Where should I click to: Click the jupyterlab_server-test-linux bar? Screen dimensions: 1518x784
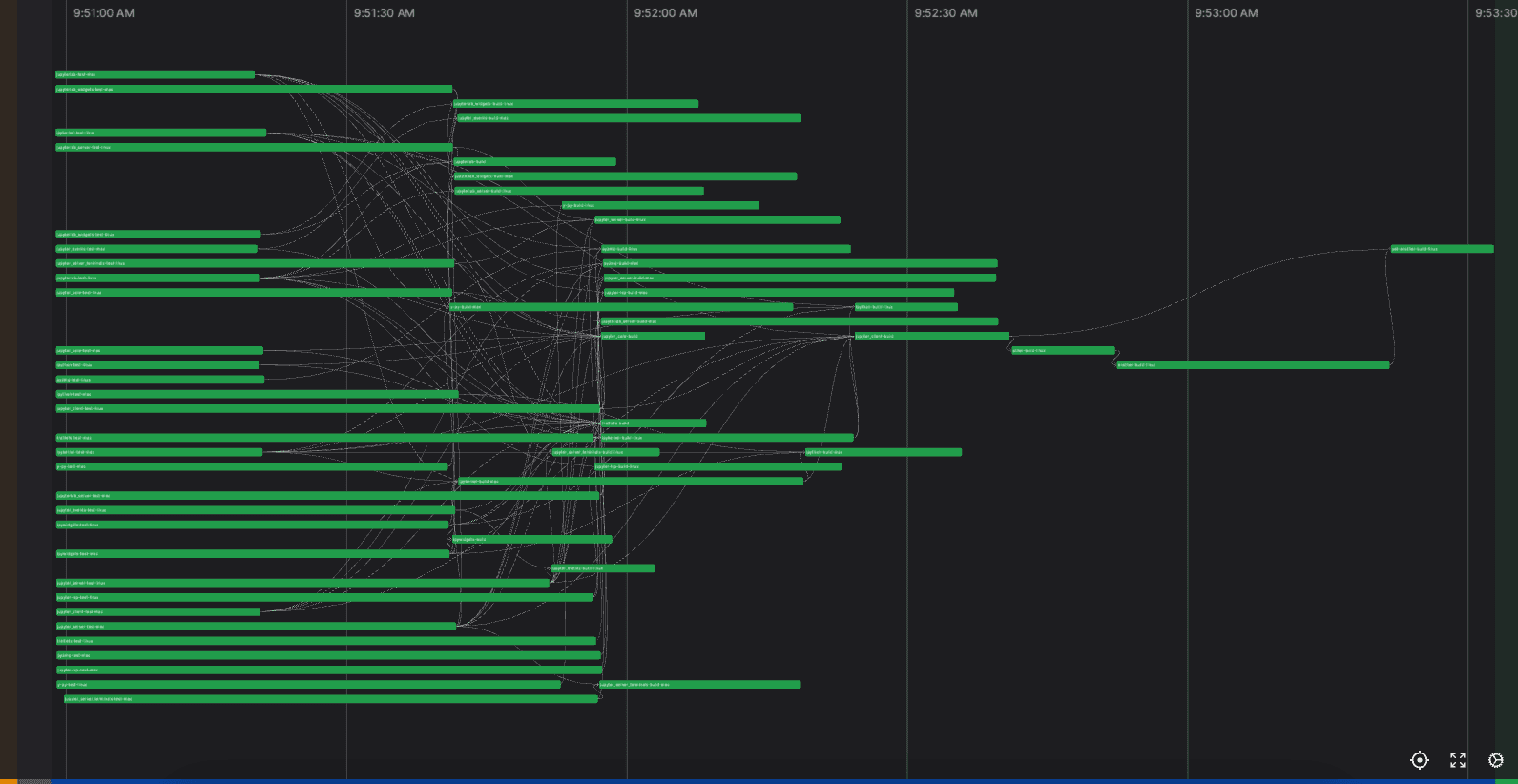tap(253, 148)
